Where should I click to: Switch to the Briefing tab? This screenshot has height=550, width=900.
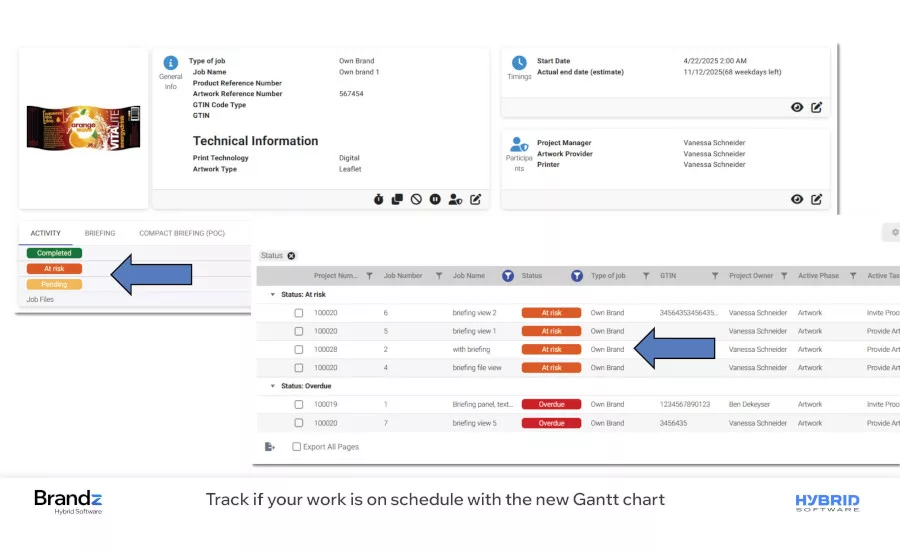100,233
